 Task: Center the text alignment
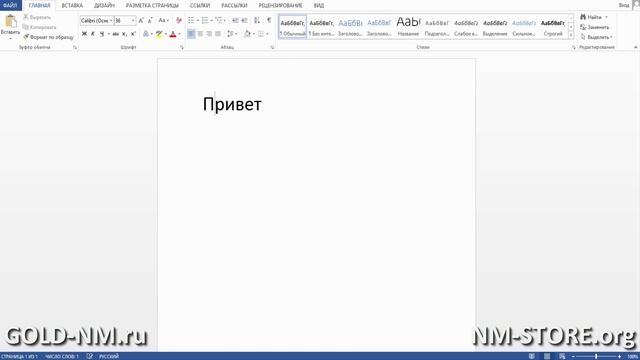200,34
